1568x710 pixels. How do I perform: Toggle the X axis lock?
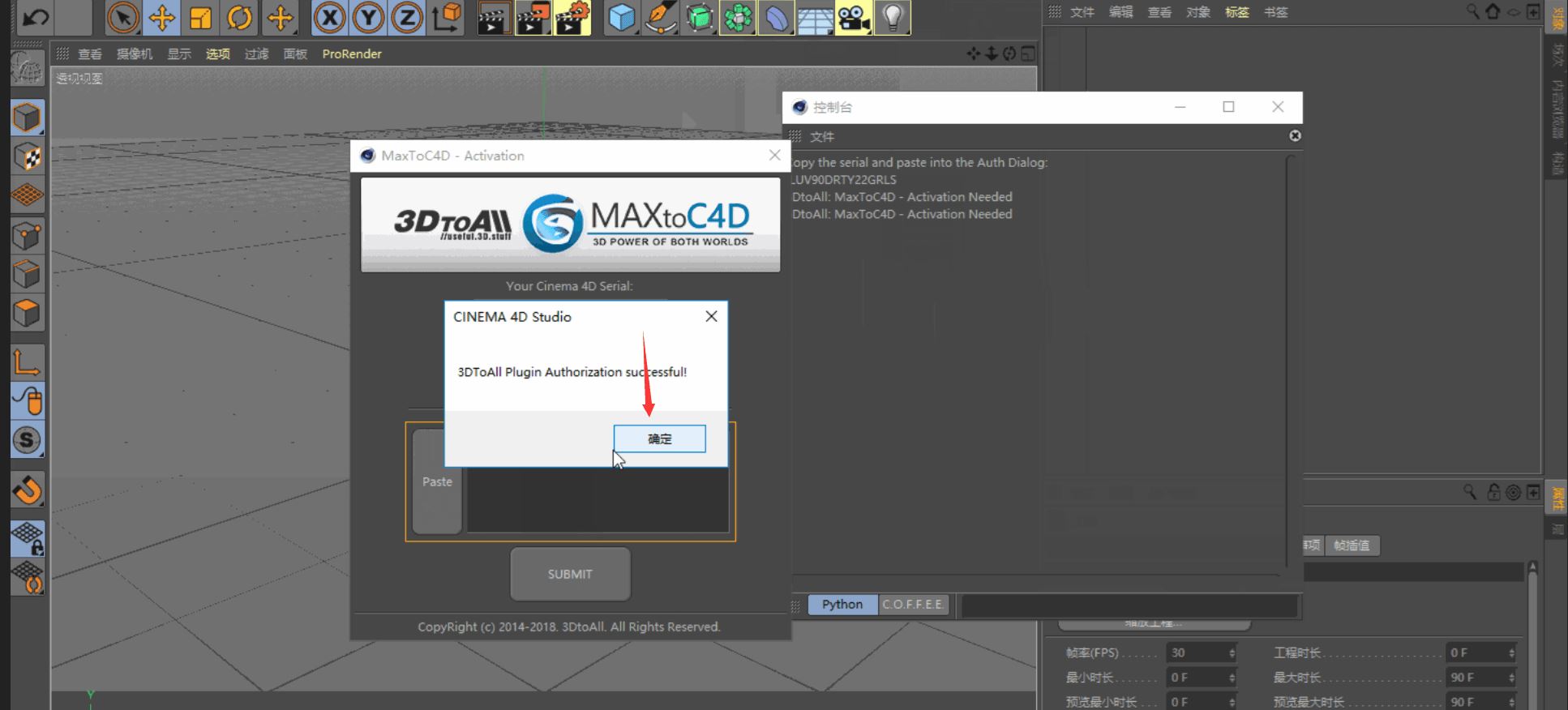(x=329, y=17)
